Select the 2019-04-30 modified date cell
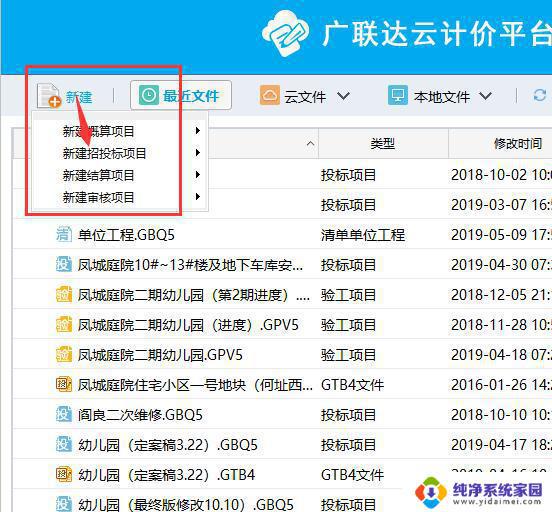Screen dimensions: 552x512 click(x=502, y=265)
